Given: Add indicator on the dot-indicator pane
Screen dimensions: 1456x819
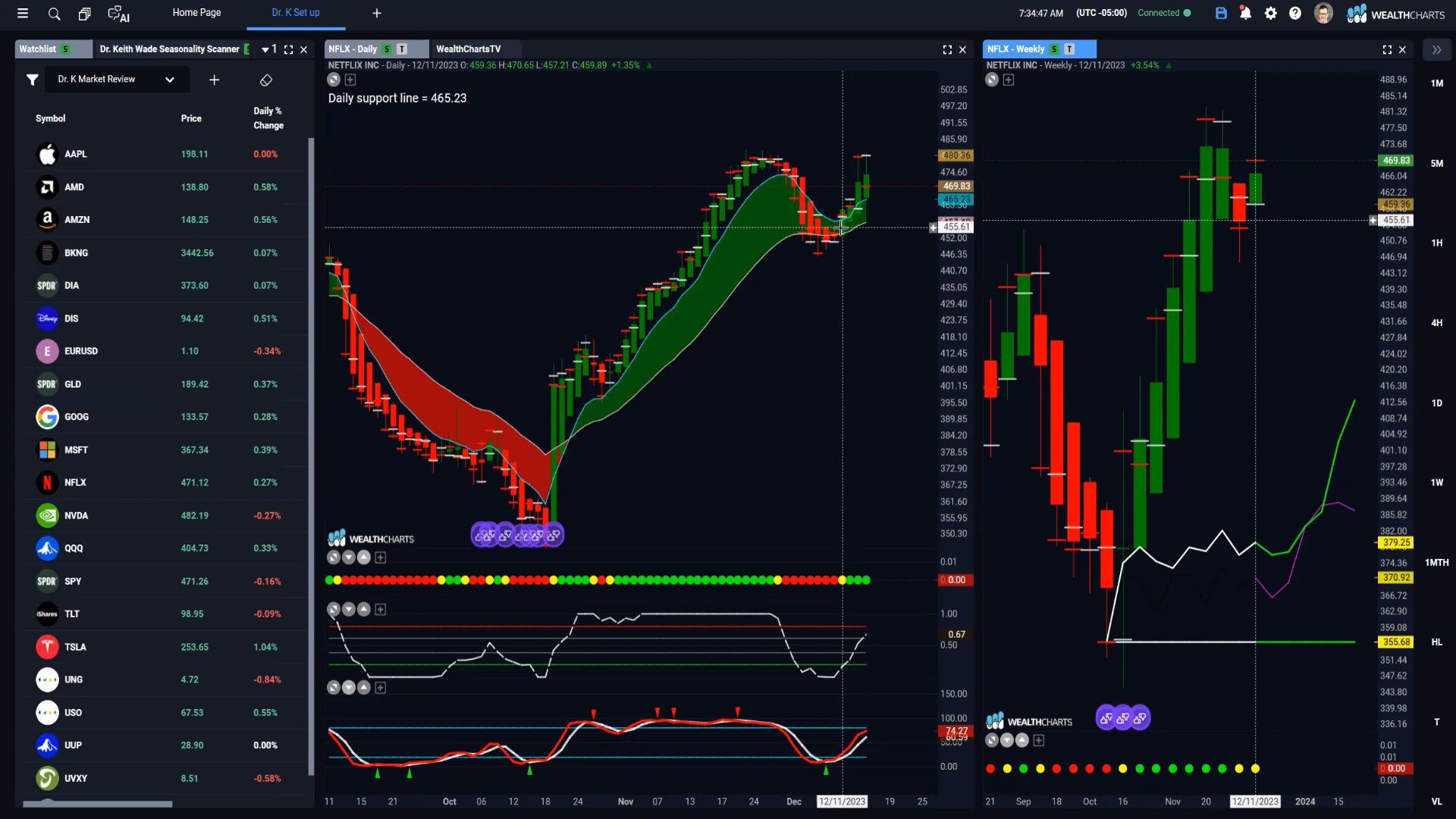Looking at the screenshot, I should click(381, 557).
